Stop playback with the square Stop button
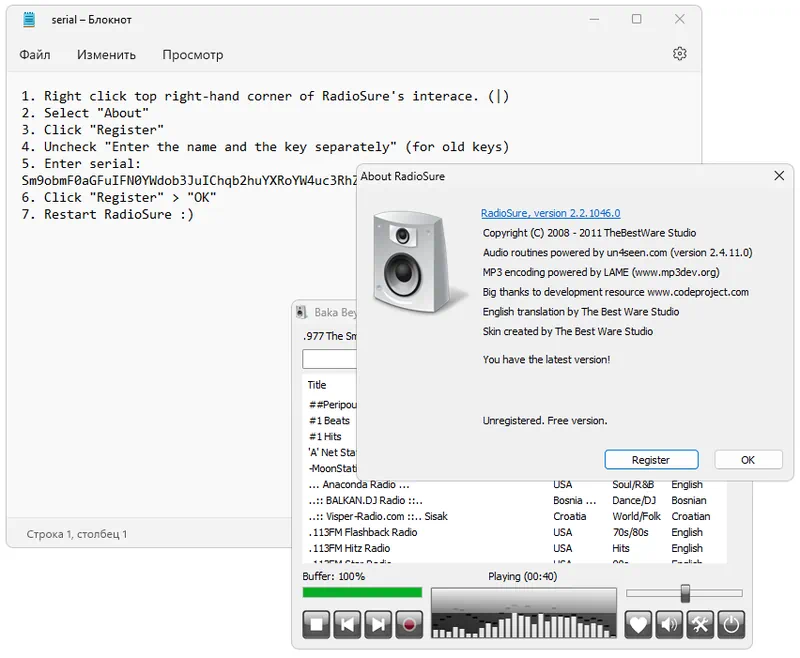 pos(316,624)
